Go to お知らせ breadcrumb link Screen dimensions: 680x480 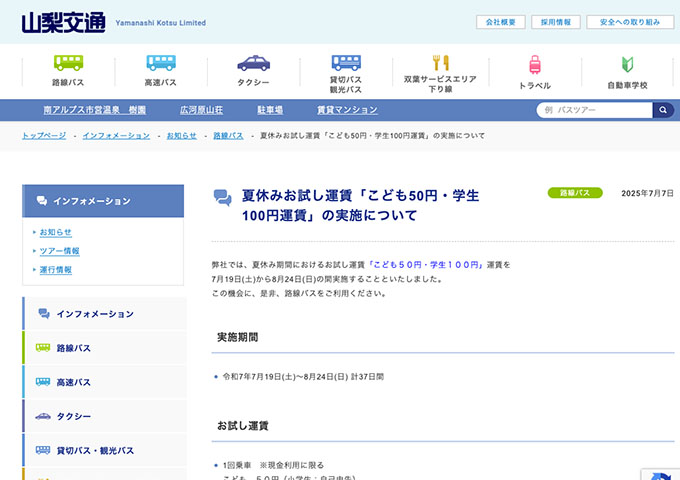pyautogui.click(x=182, y=136)
